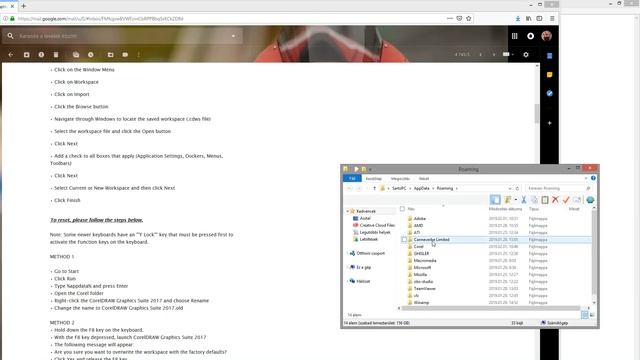Open Keep notes in the Gmail side panel
The height and width of the screenshot is (360, 640).
(549, 75)
